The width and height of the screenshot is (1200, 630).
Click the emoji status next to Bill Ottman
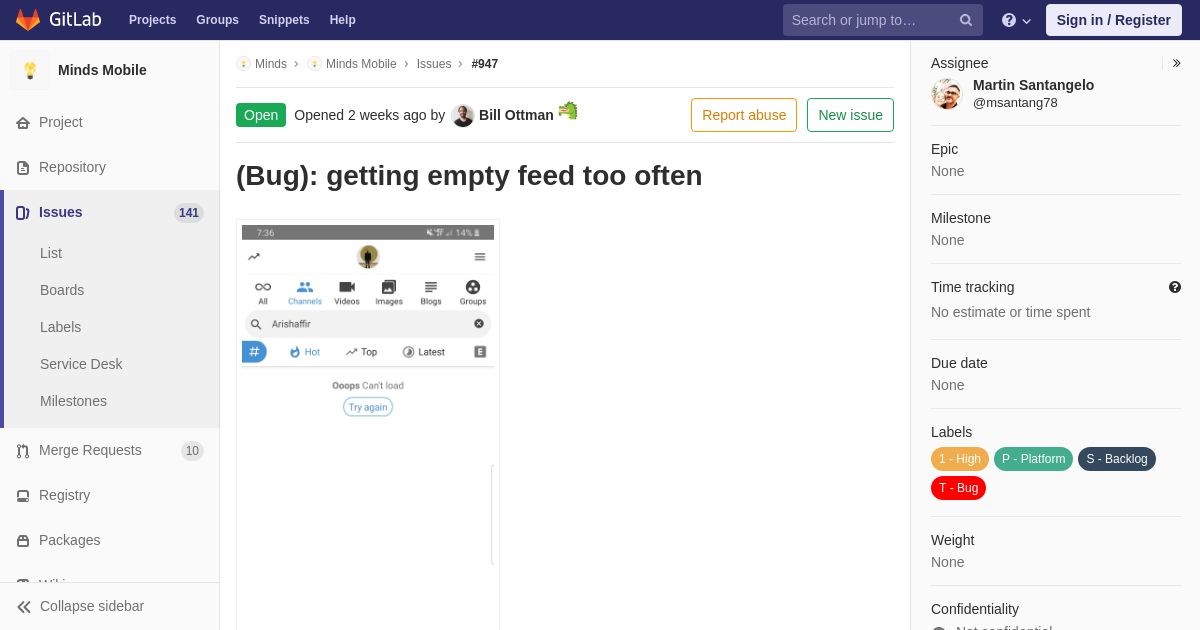pos(568,110)
